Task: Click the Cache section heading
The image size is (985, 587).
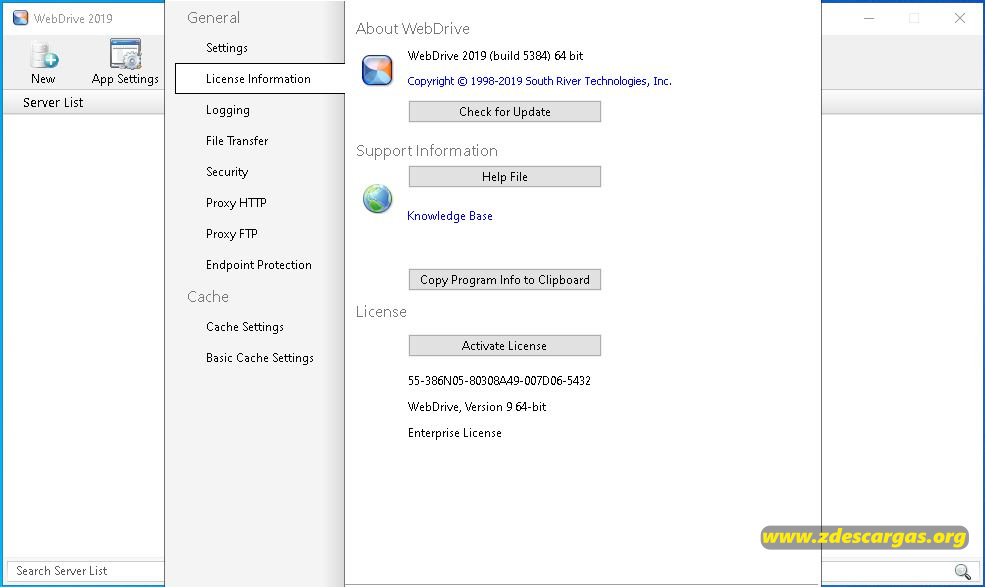Action: 208,297
